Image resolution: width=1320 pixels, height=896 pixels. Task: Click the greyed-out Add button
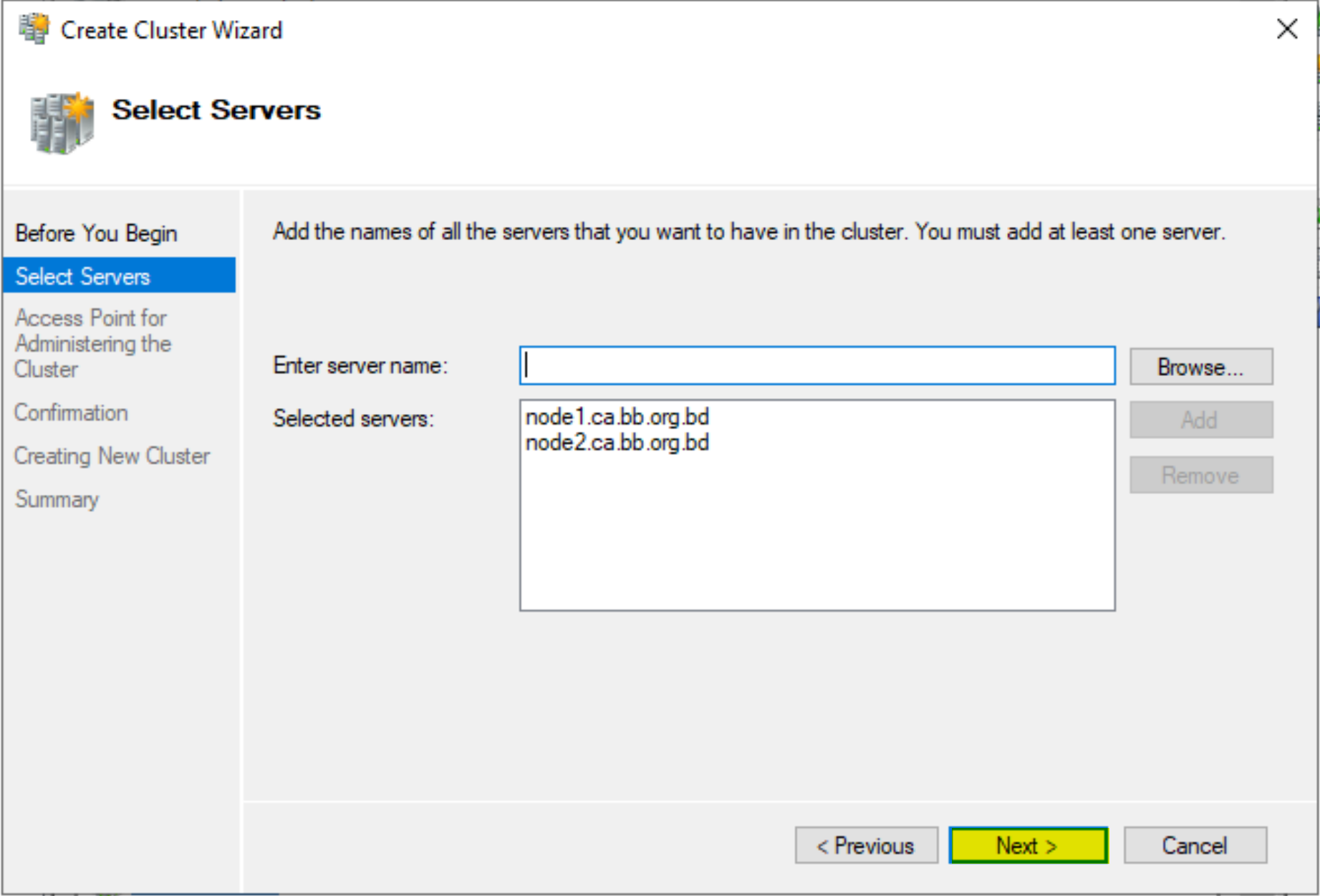(x=1201, y=420)
